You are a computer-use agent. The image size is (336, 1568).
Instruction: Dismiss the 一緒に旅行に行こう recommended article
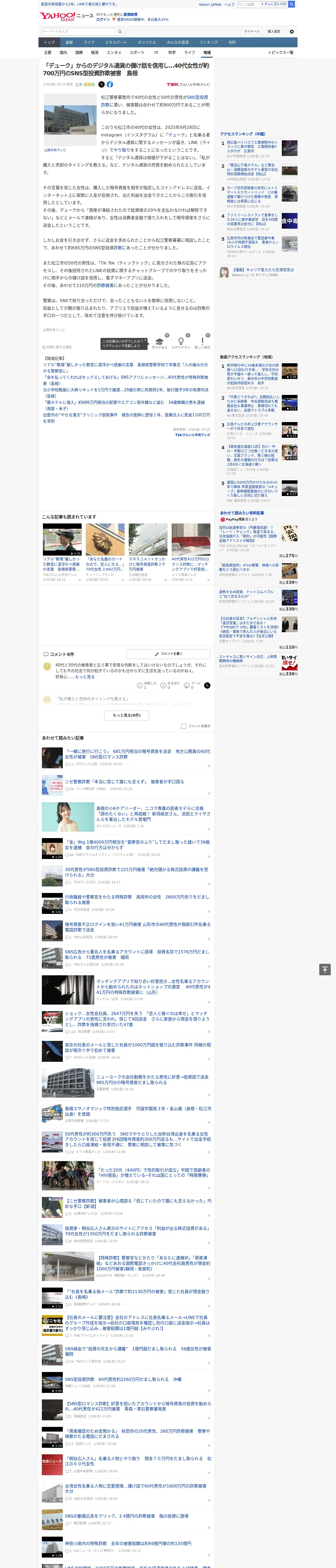(x=209, y=766)
